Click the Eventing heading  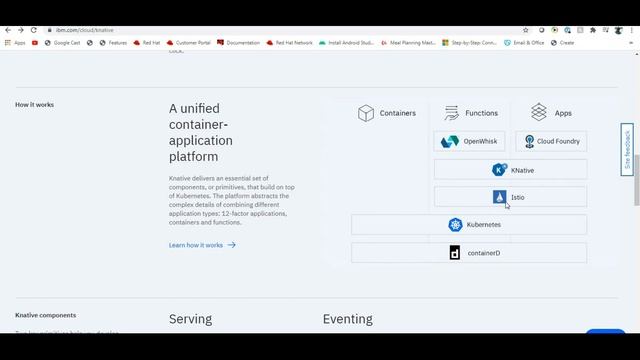348,319
